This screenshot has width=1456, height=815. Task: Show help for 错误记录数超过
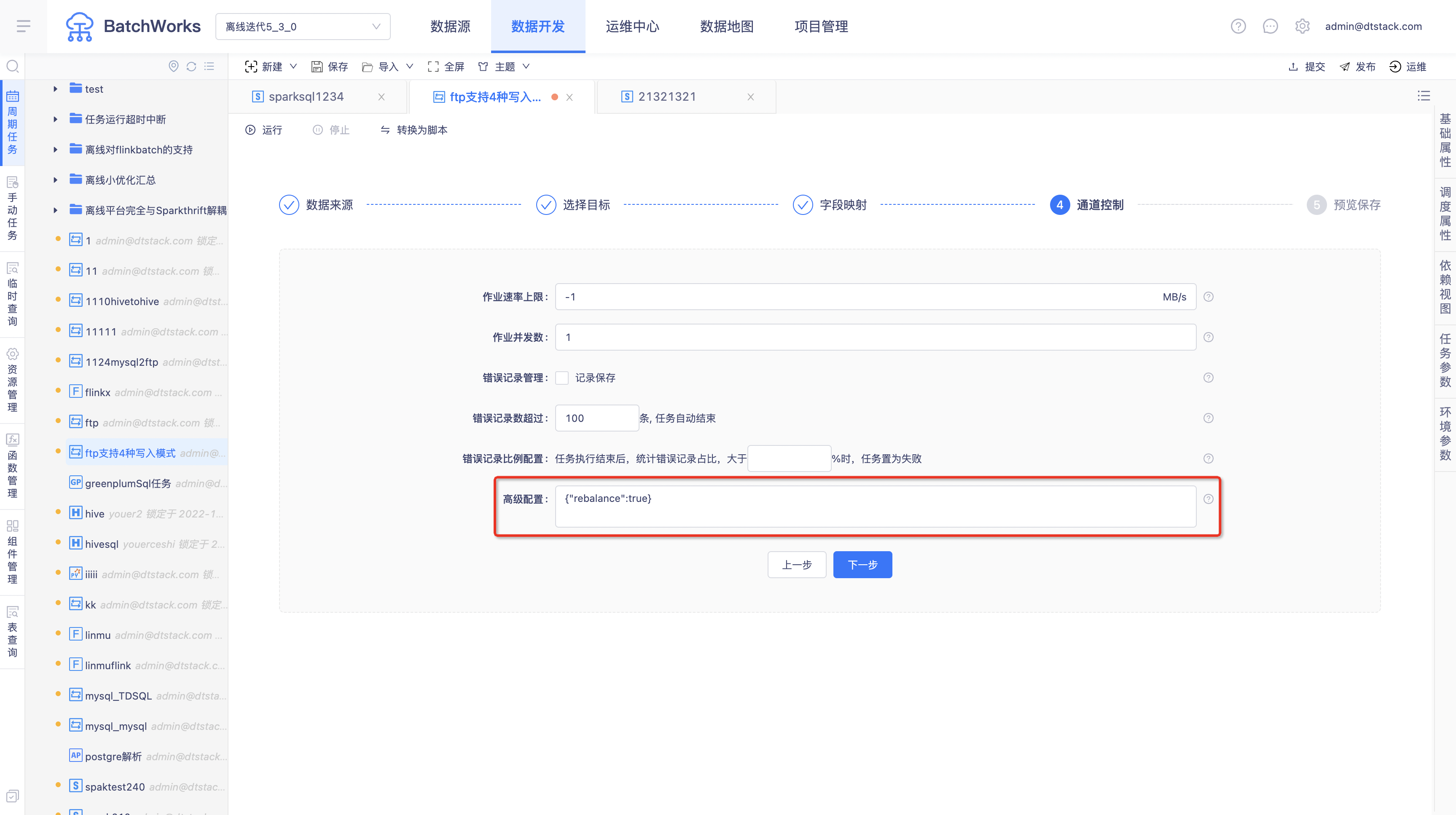[1209, 418]
